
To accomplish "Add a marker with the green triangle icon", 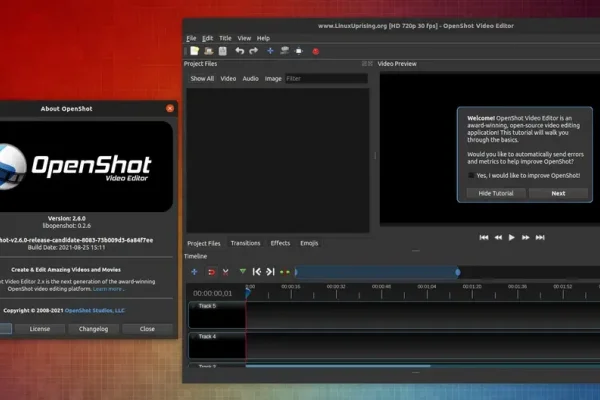I will pos(243,272).
